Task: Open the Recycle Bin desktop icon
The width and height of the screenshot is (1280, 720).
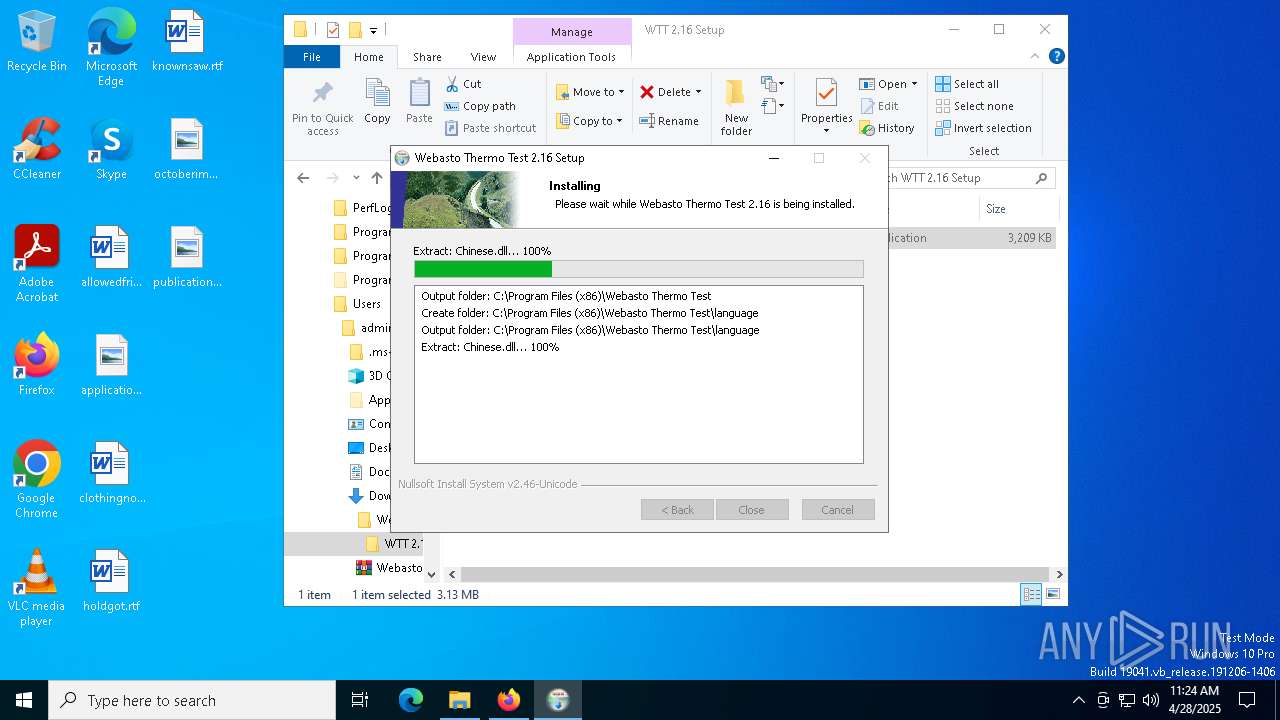Action: point(36,42)
